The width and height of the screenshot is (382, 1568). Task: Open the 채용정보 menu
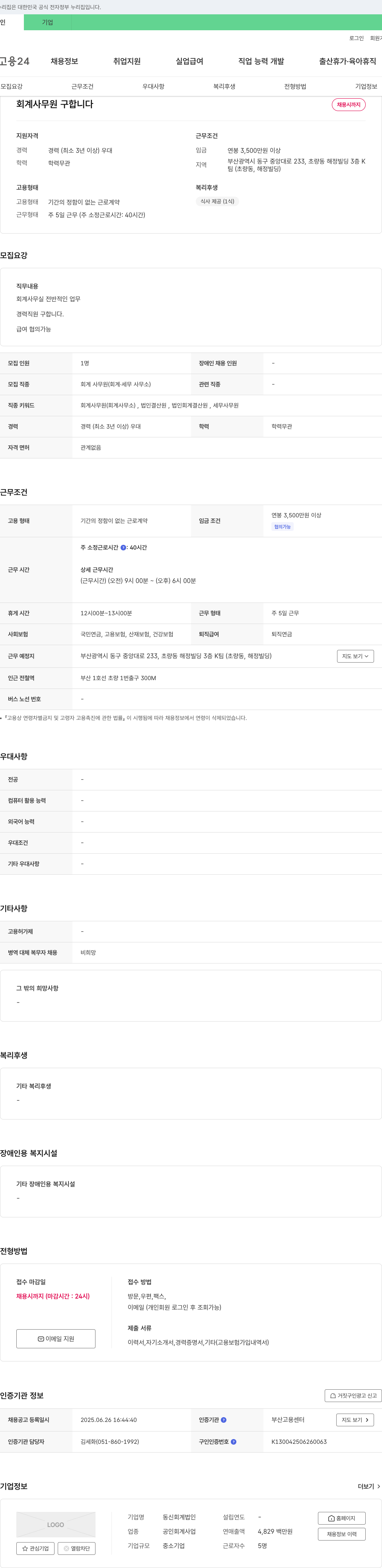tap(64, 61)
